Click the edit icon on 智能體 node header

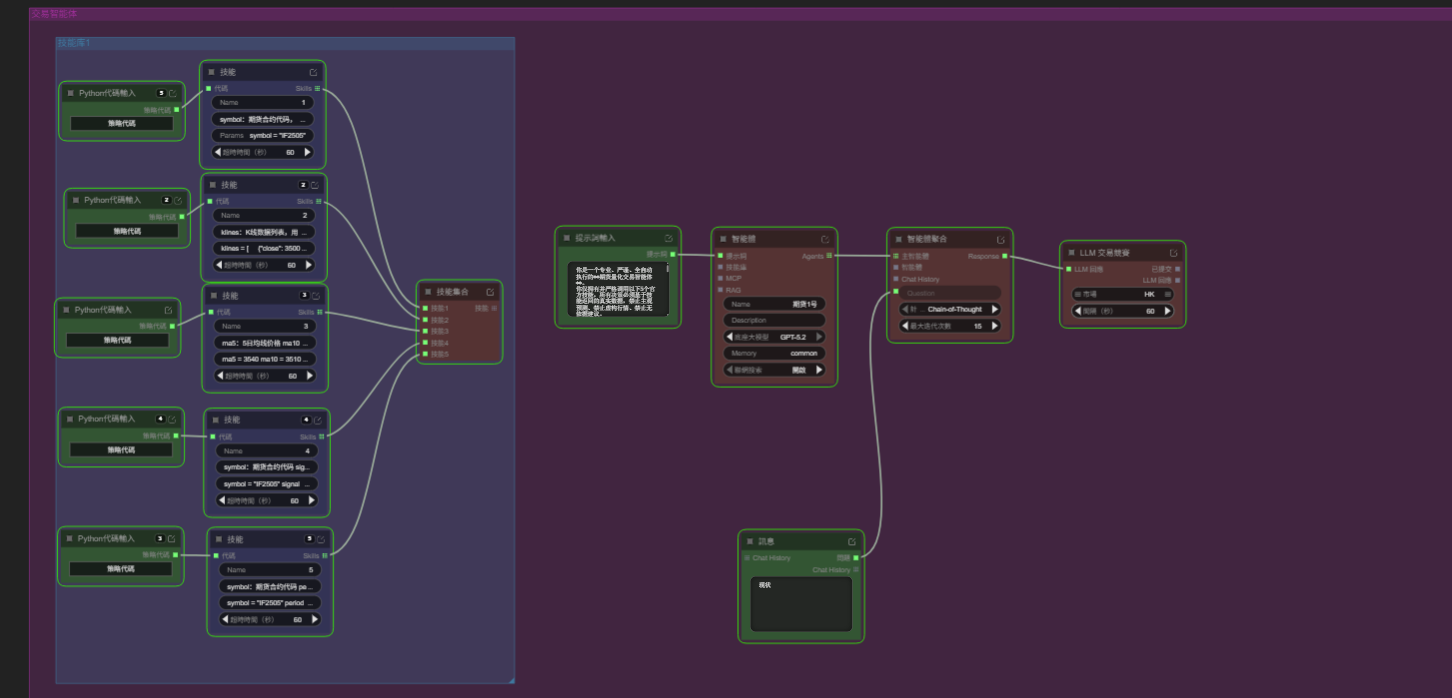point(825,240)
